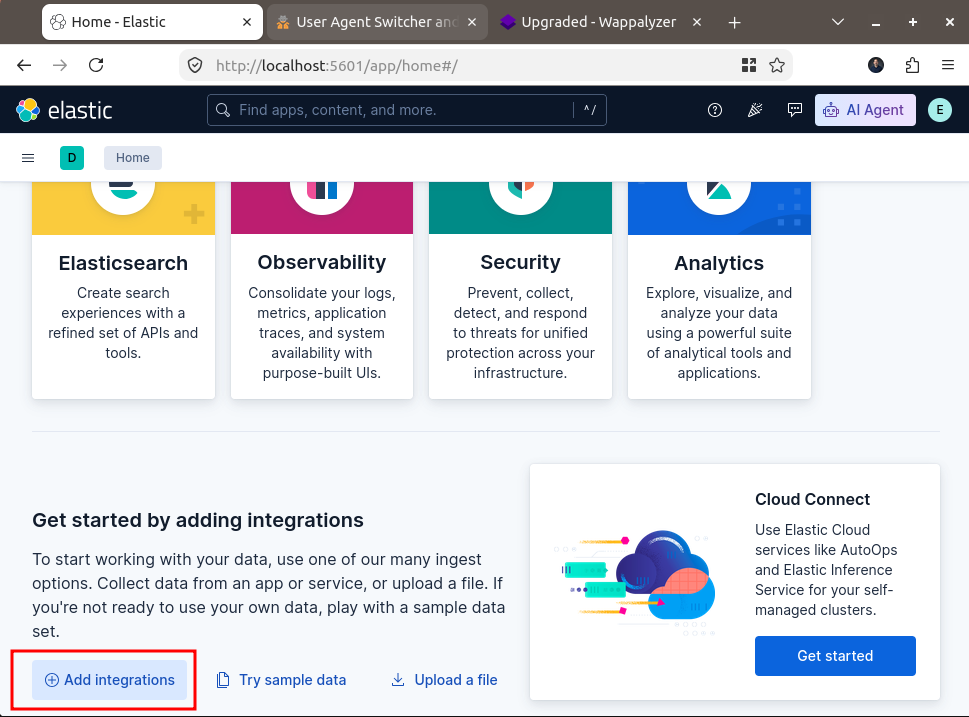Open the newsfeed celebration icon

point(755,110)
